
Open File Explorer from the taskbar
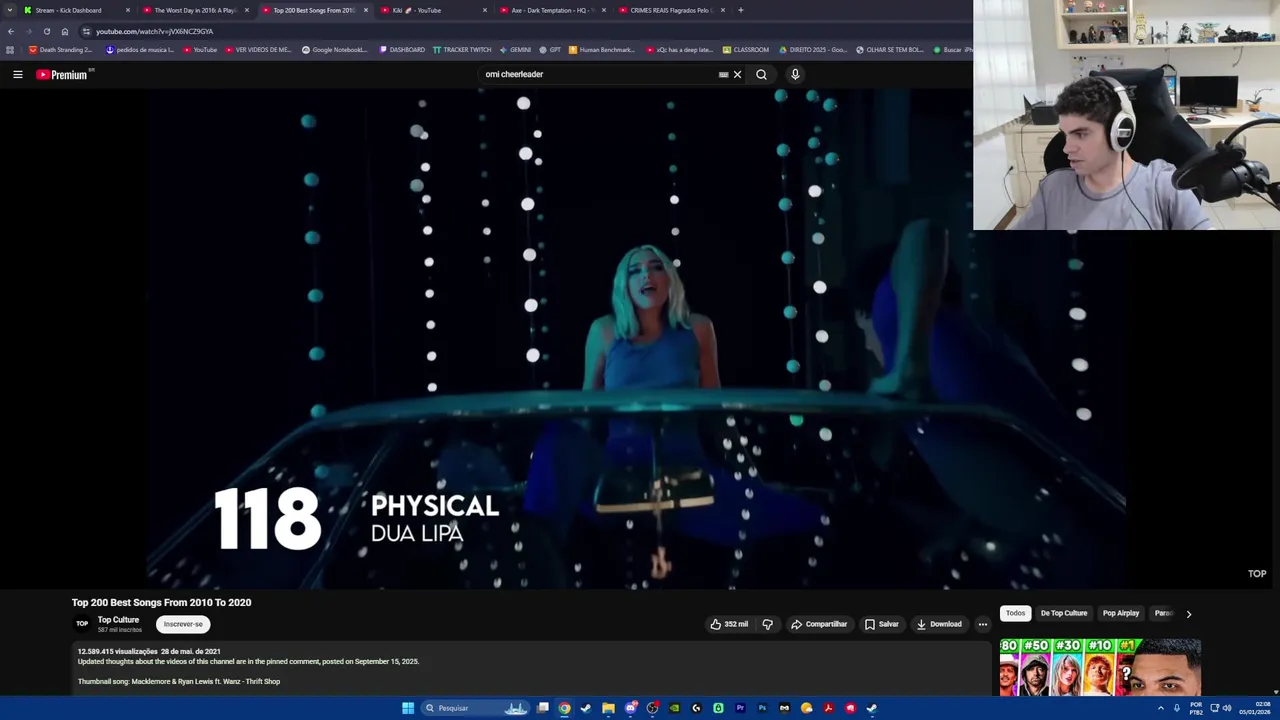click(x=608, y=708)
